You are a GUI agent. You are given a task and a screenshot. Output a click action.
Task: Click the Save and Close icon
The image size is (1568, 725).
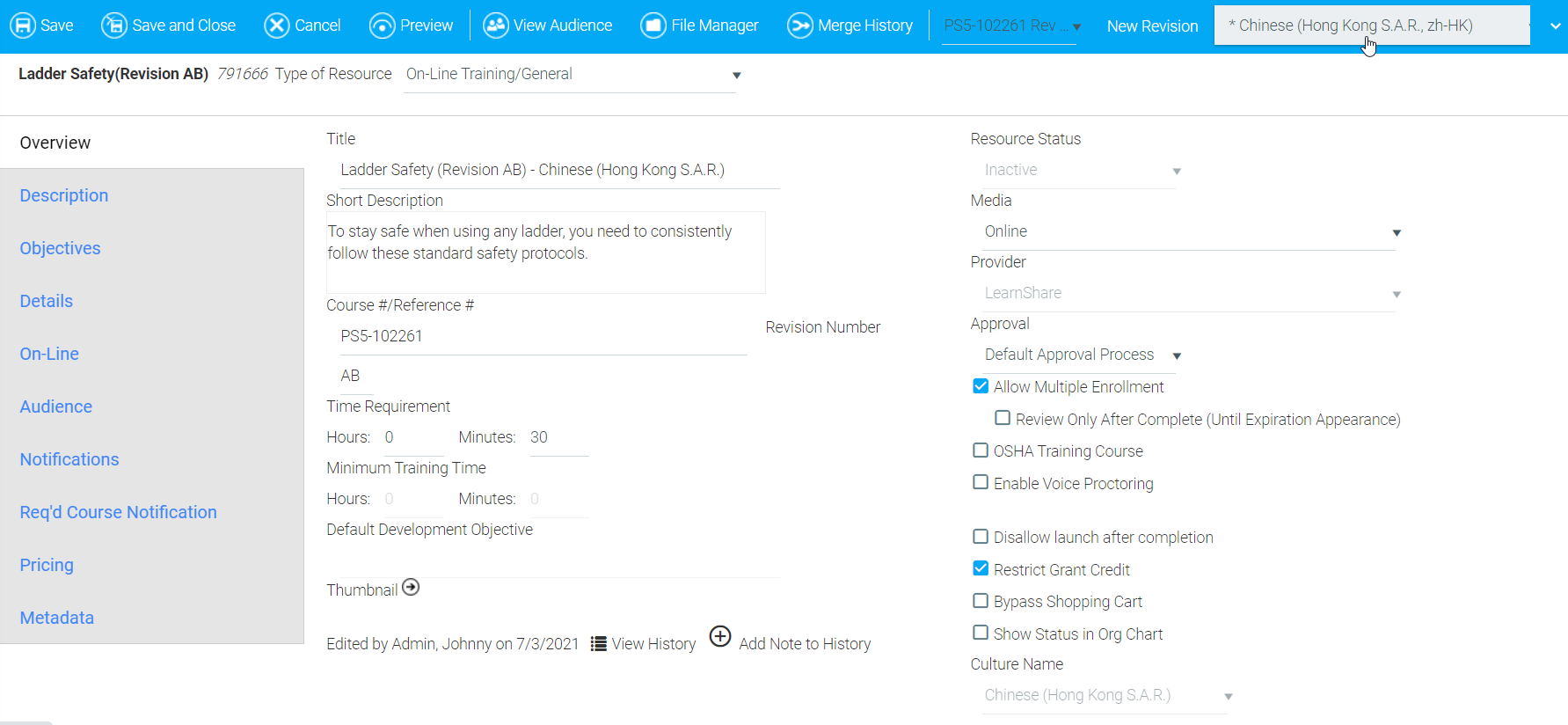tap(114, 26)
